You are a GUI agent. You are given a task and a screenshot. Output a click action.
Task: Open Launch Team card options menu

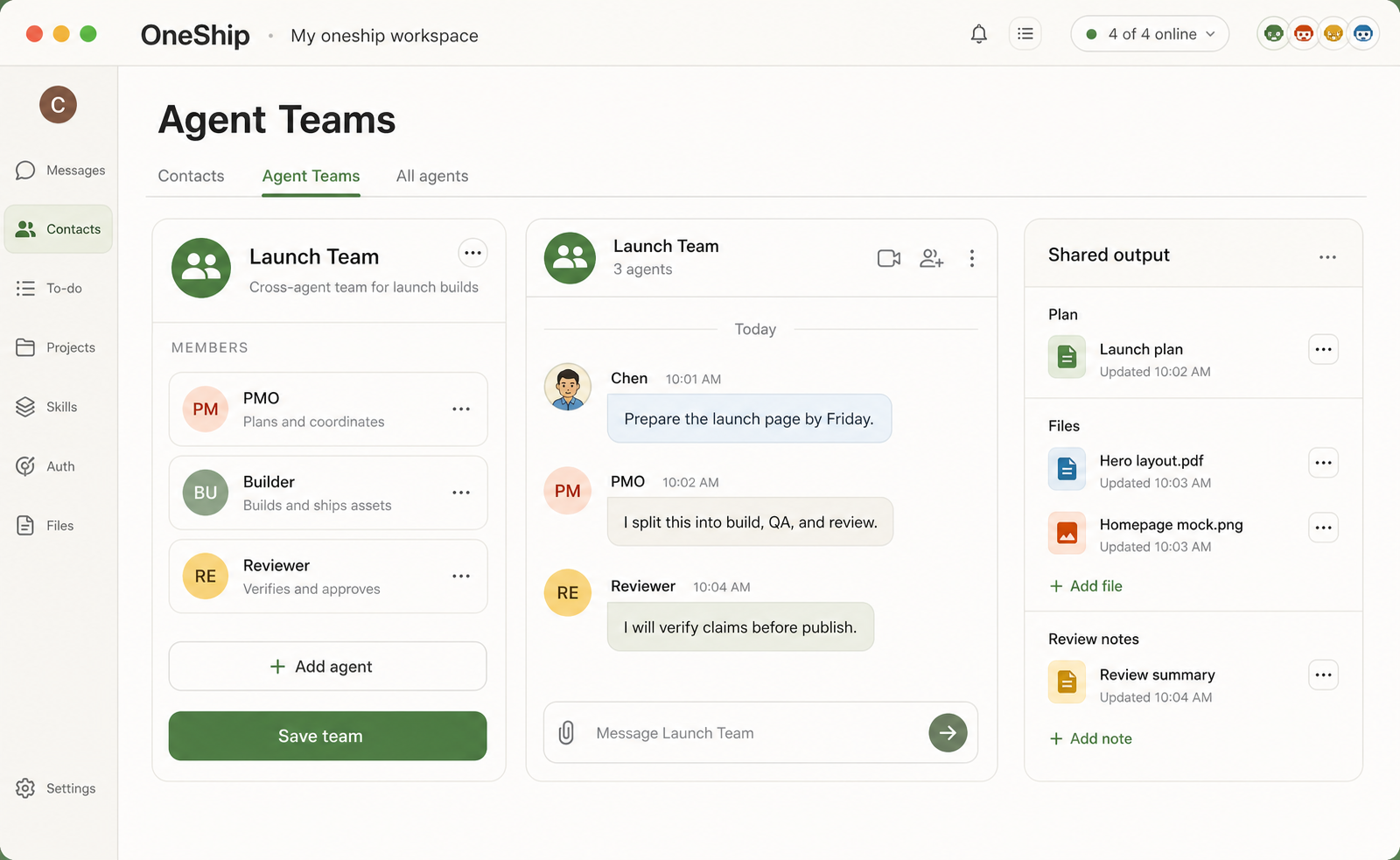pos(472,253)
